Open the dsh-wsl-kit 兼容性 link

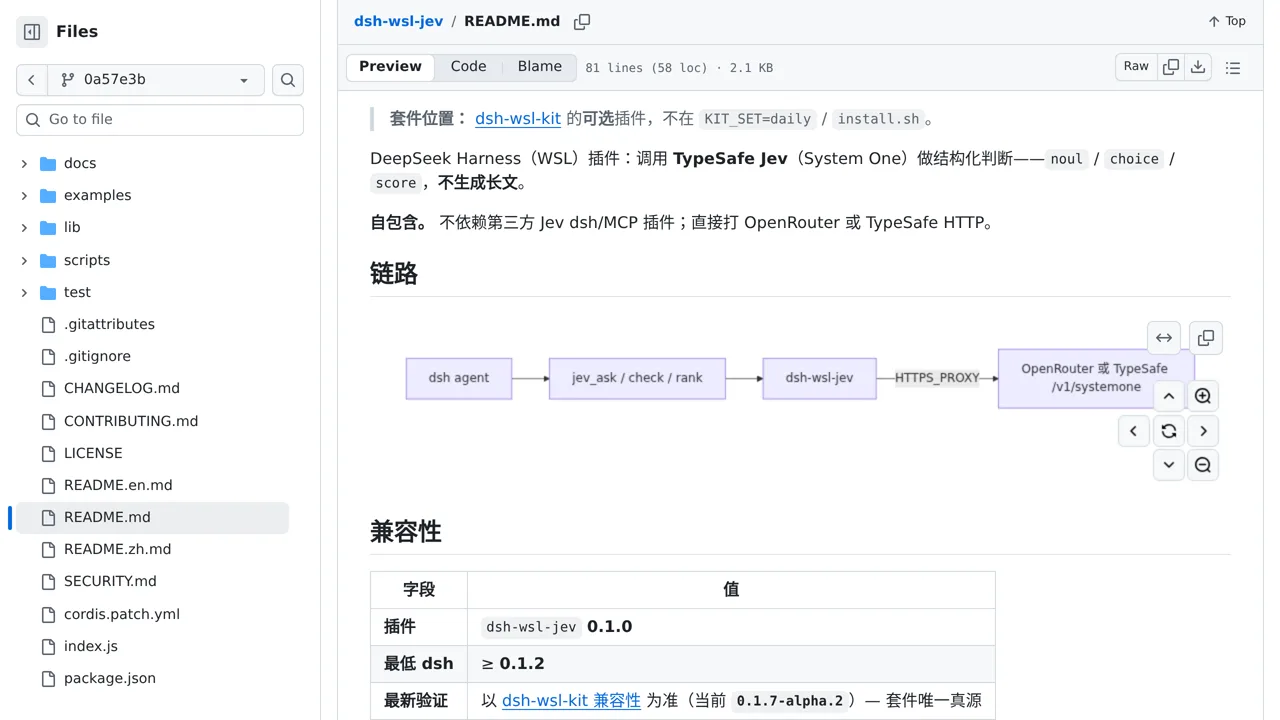(x=571, y=701)
